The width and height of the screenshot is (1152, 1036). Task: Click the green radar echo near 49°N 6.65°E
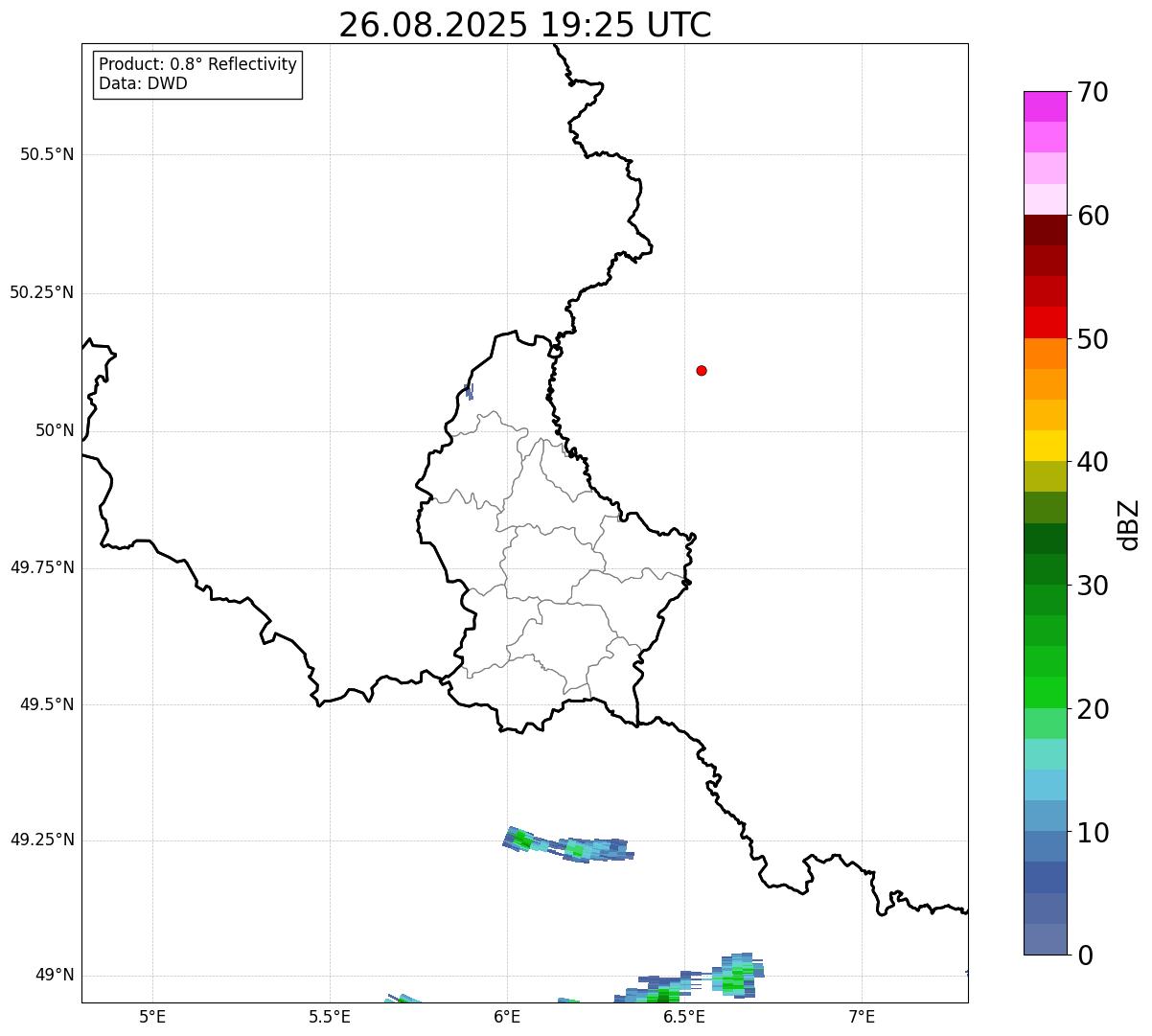click(736, 978)
